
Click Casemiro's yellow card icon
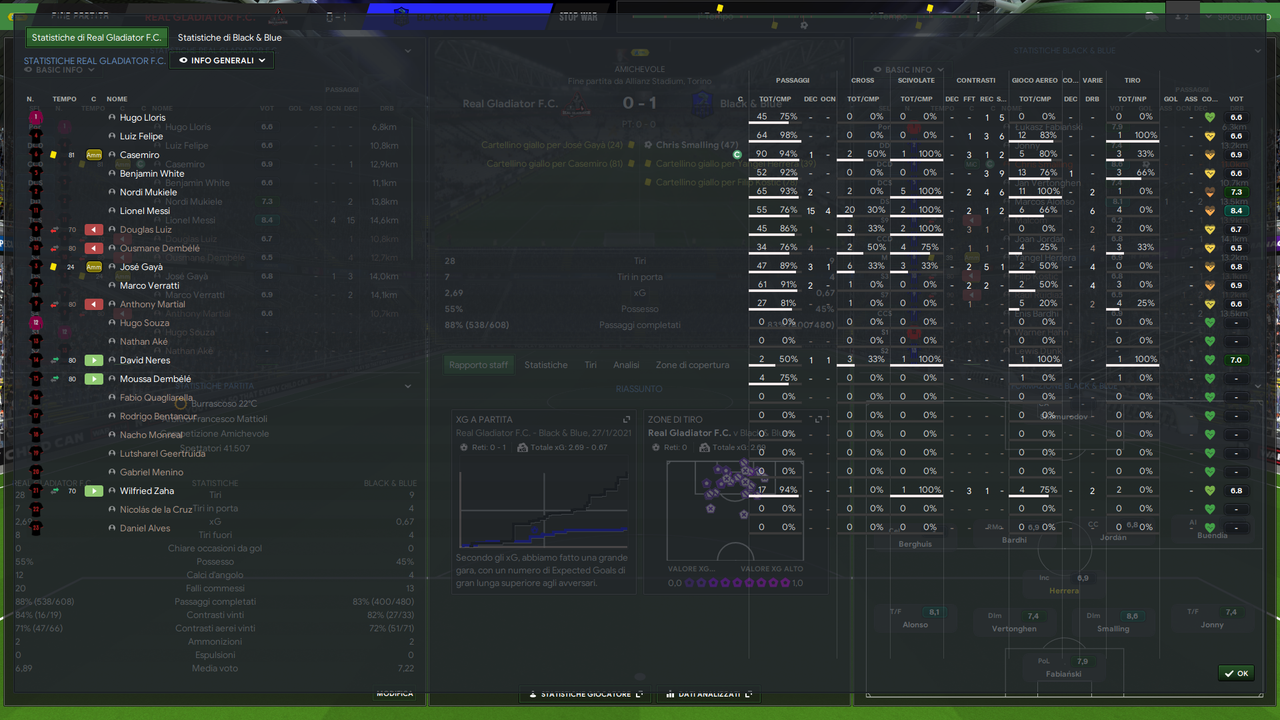(x=53, y=155)
